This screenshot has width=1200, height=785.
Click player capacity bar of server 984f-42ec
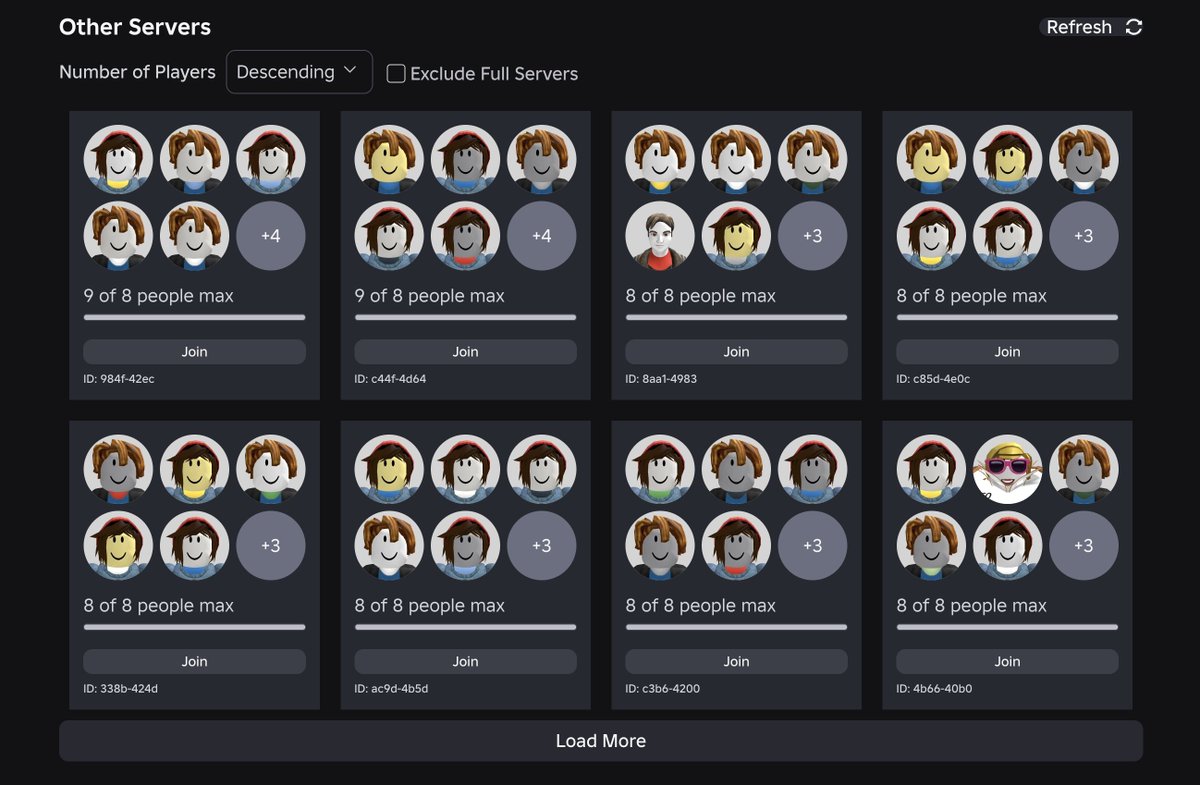click(x=194, y=317)
